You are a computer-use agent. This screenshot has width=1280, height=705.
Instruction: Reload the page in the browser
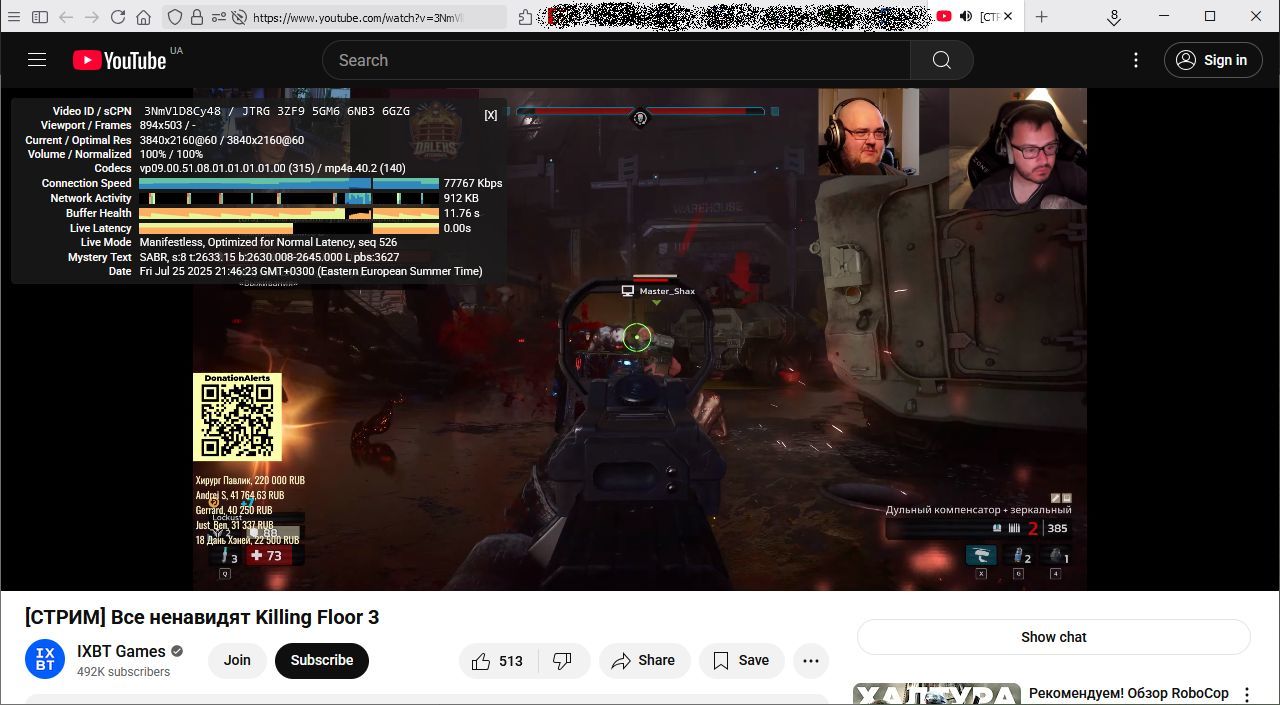[118, 17]
